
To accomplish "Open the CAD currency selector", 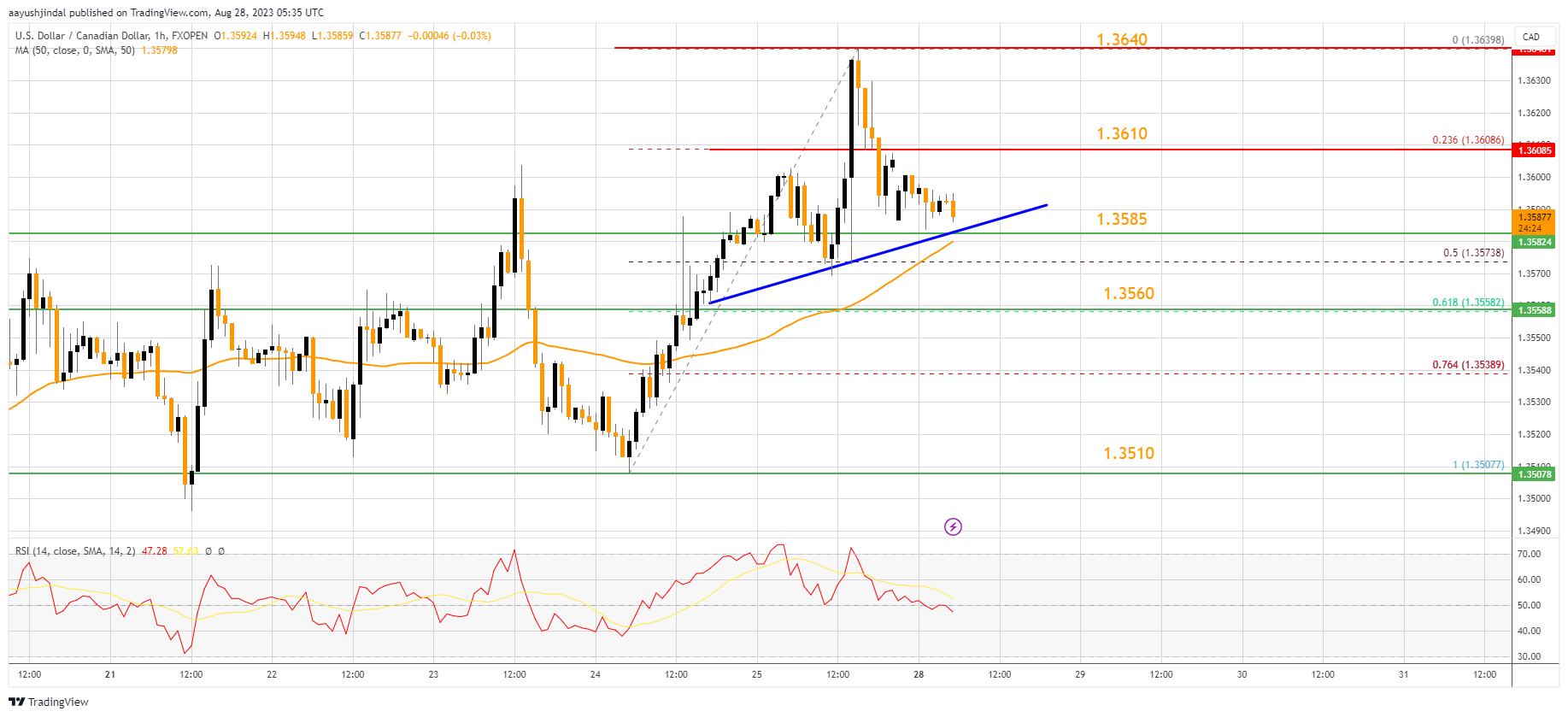I will point(1531,37).
